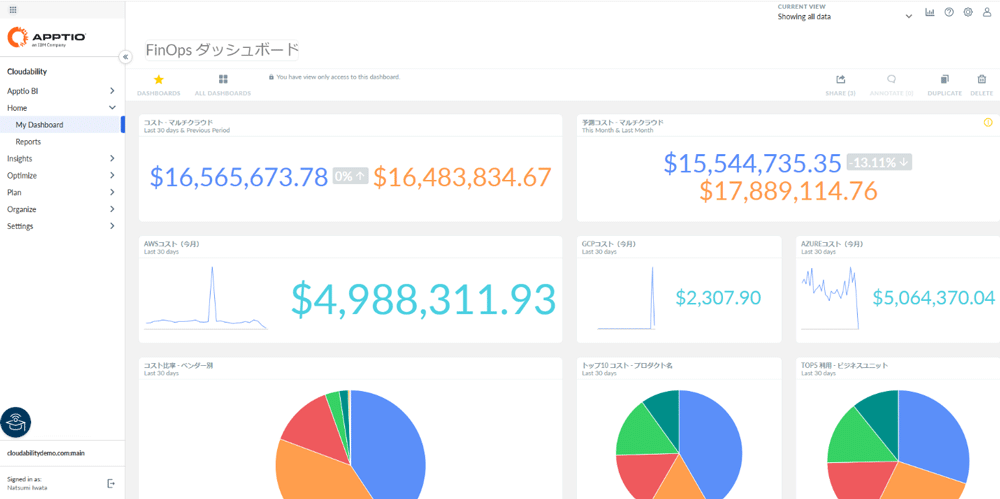The width and height of the screenshot is (1000, 499).
Task: Click the $16,565,673.78 multicloud cost value
Action: (x=239, y=177)
